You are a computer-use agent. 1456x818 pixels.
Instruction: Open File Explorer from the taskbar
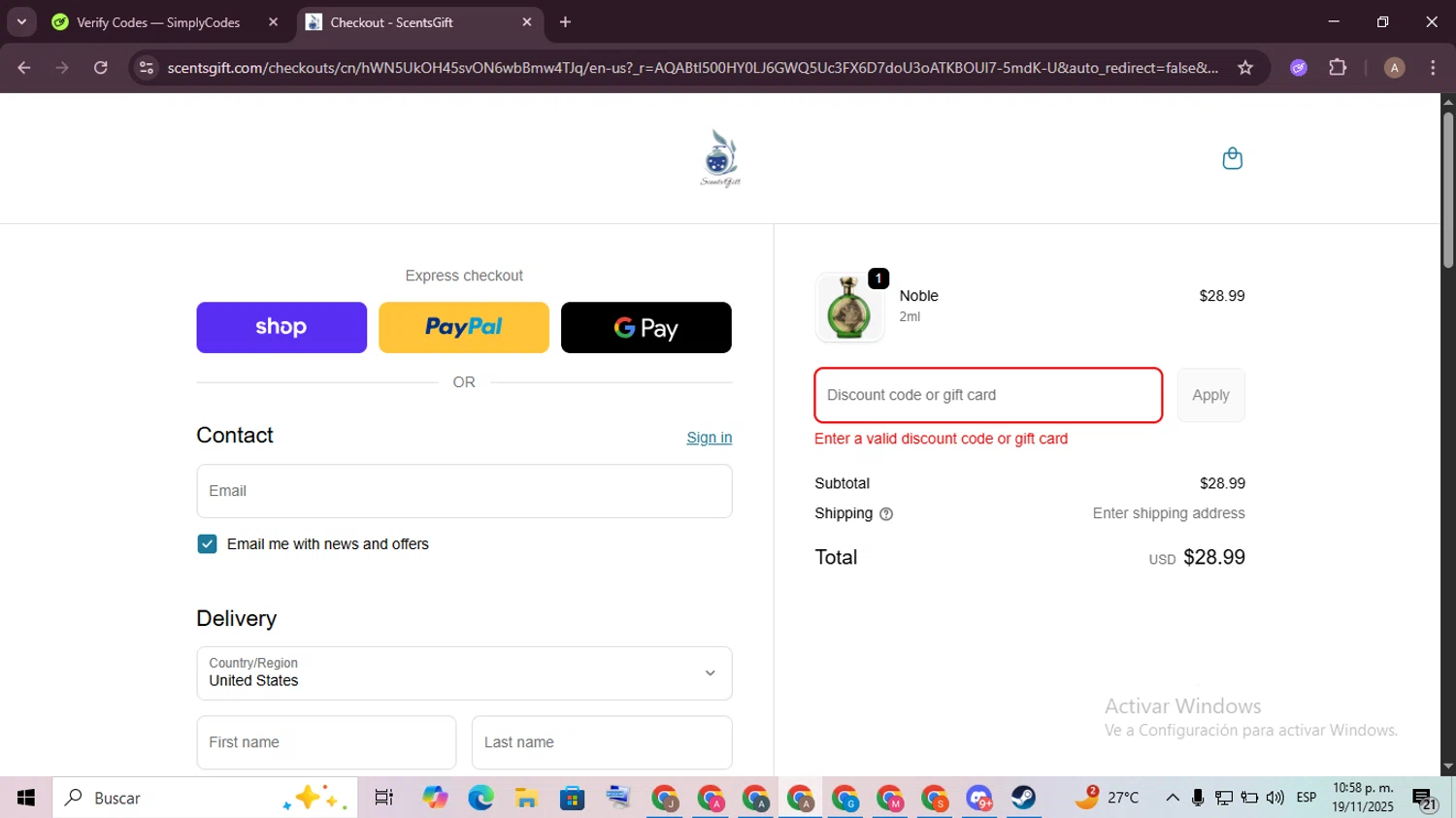tap(526, 798)
